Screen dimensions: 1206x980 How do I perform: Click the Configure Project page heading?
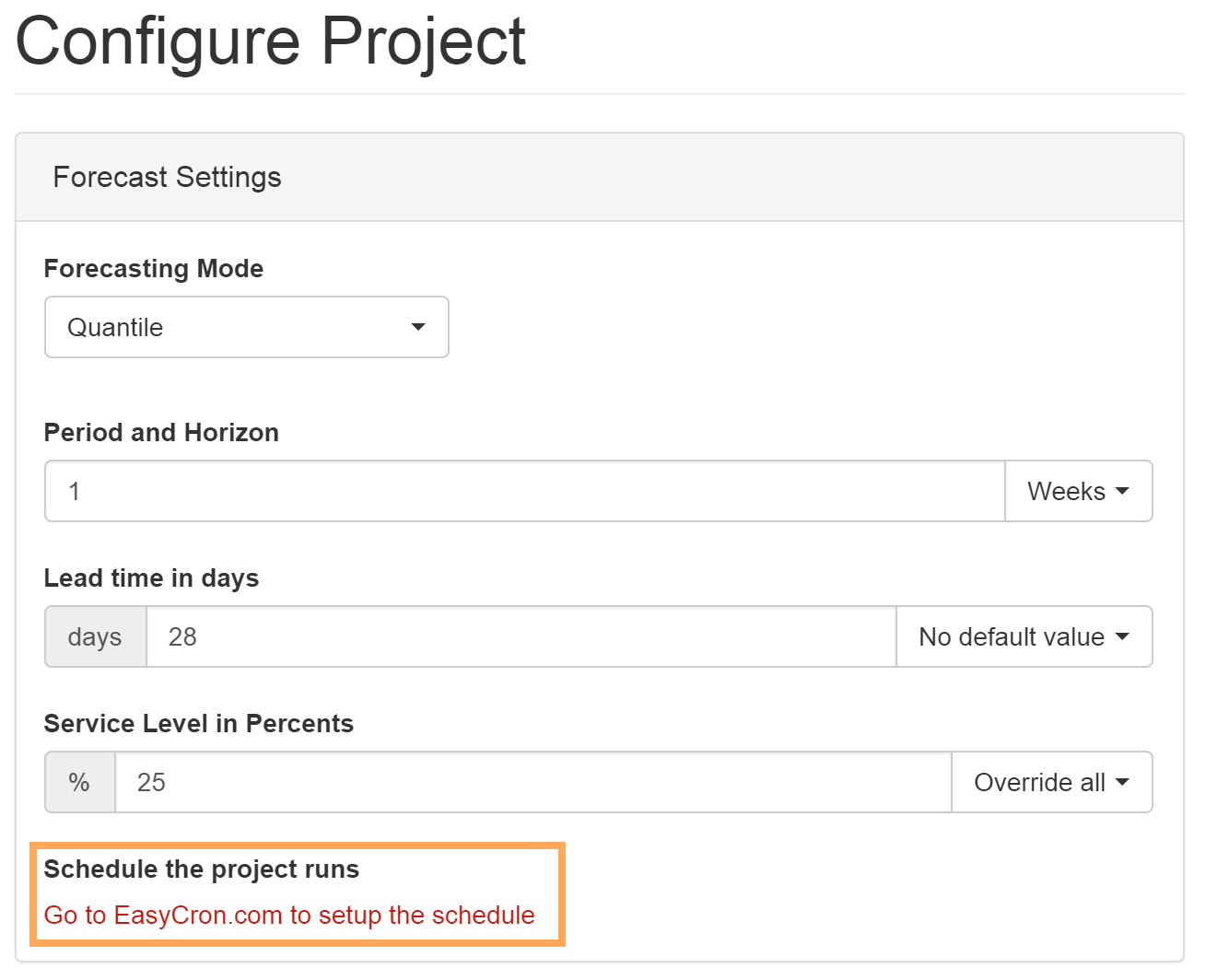[x=270, y=42]
